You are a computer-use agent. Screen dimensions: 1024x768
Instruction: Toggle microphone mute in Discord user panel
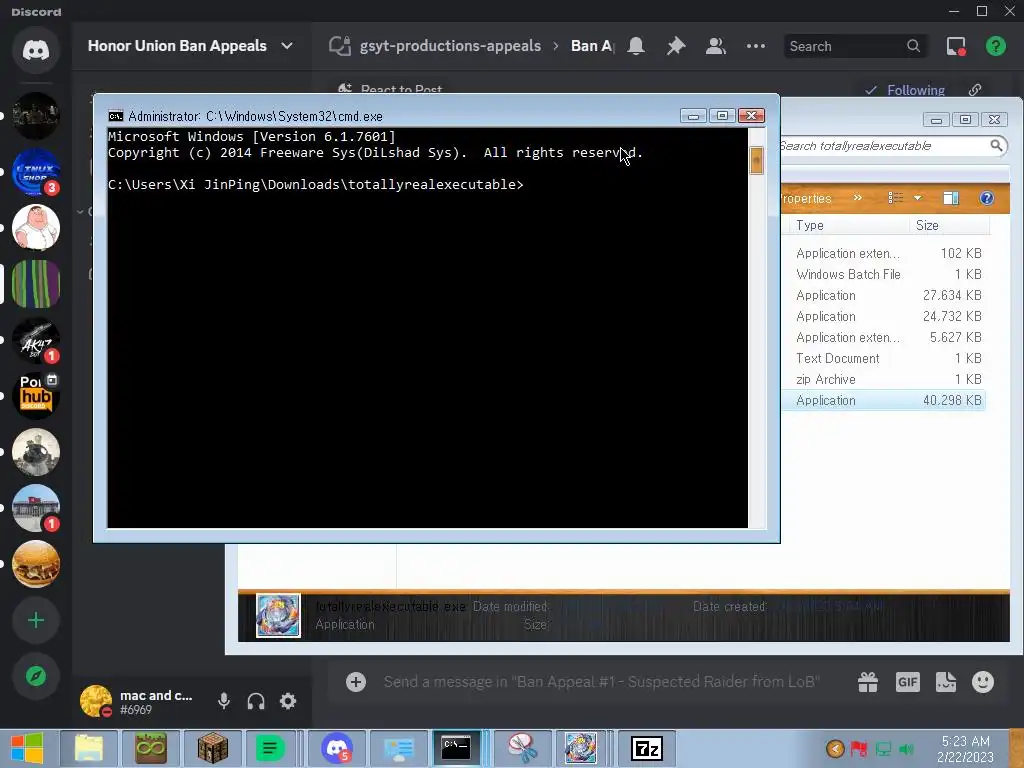[224, 701]
